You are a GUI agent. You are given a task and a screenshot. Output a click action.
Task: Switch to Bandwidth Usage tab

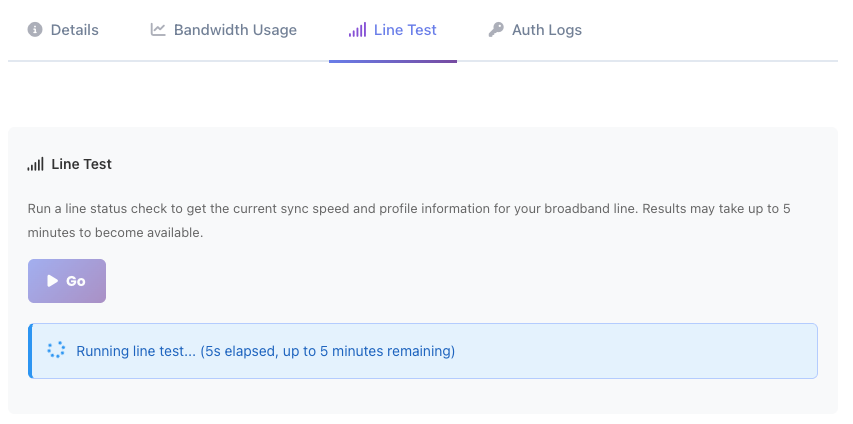(224, 30)
